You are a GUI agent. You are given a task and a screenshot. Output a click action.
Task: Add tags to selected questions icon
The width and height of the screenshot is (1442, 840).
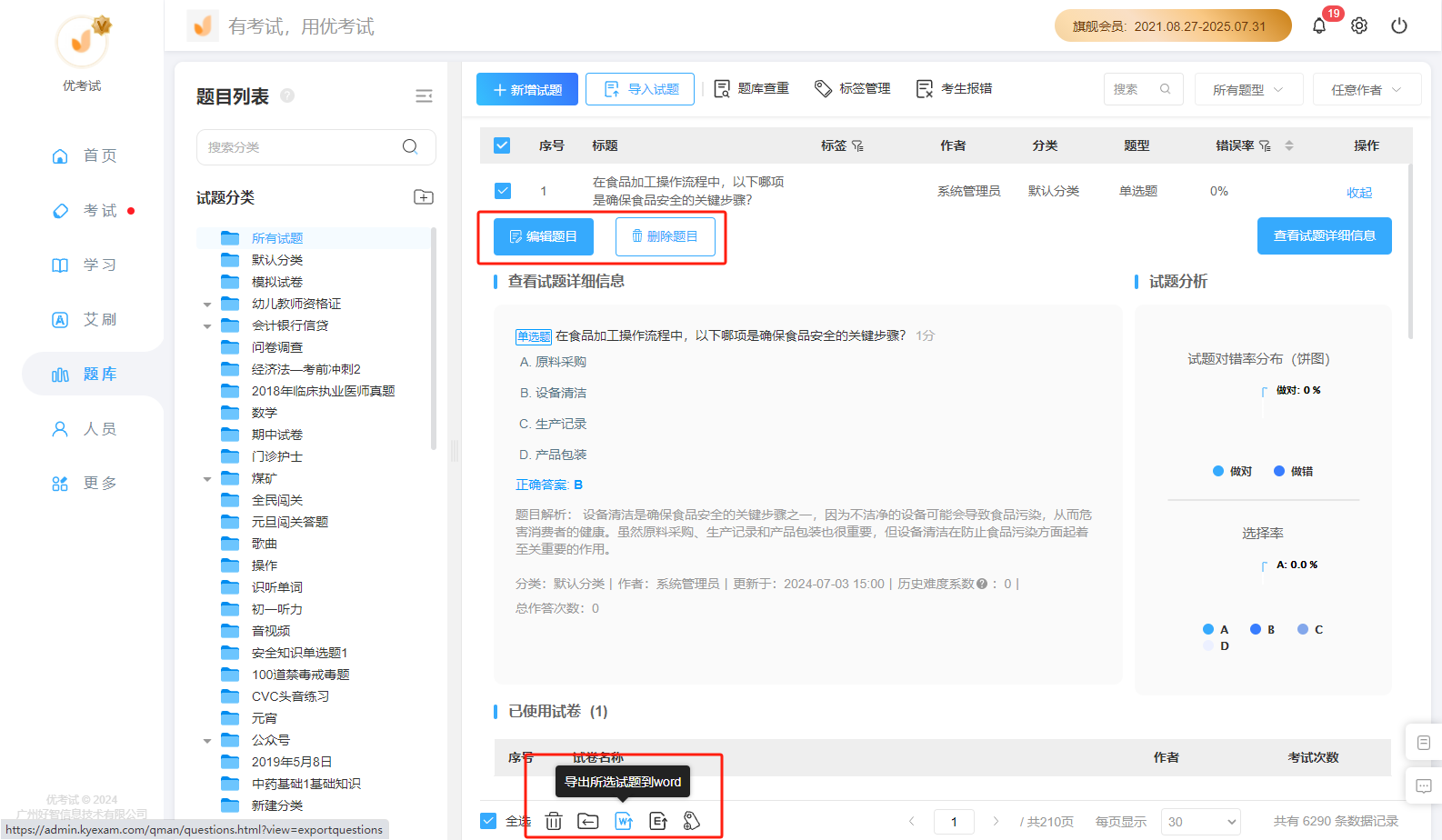692,821
